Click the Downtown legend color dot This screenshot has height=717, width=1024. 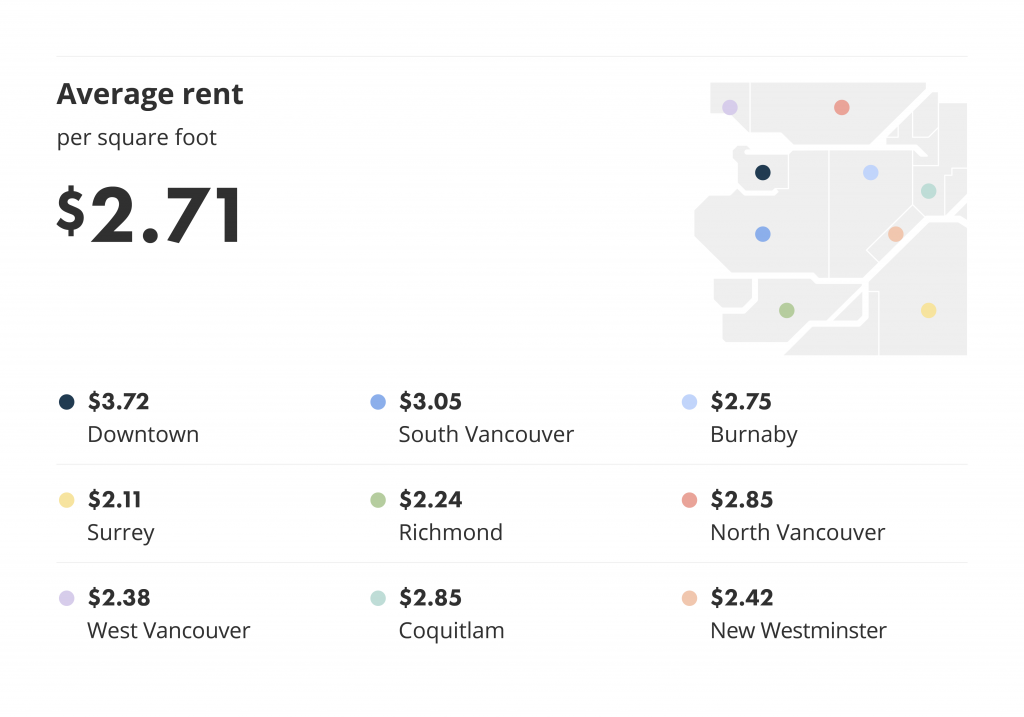click(x=67, y=402)
